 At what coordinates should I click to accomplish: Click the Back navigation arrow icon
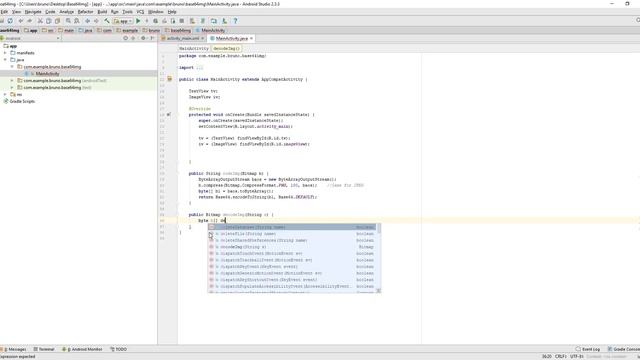click(87, 21)
